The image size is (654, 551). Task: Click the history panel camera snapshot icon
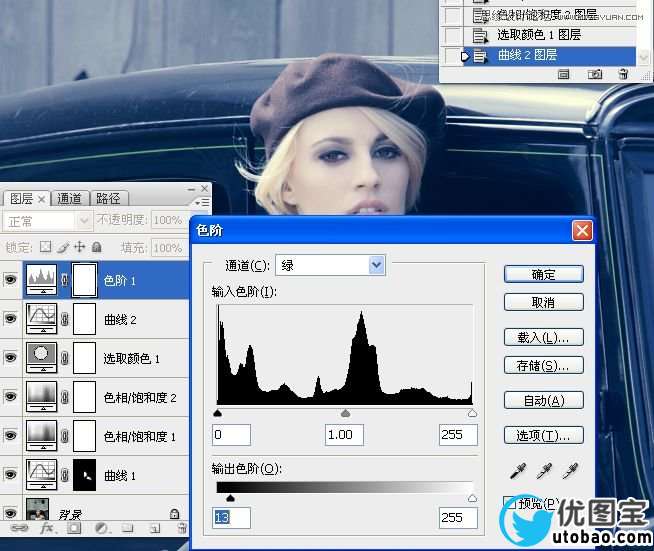tap(594, 74)
